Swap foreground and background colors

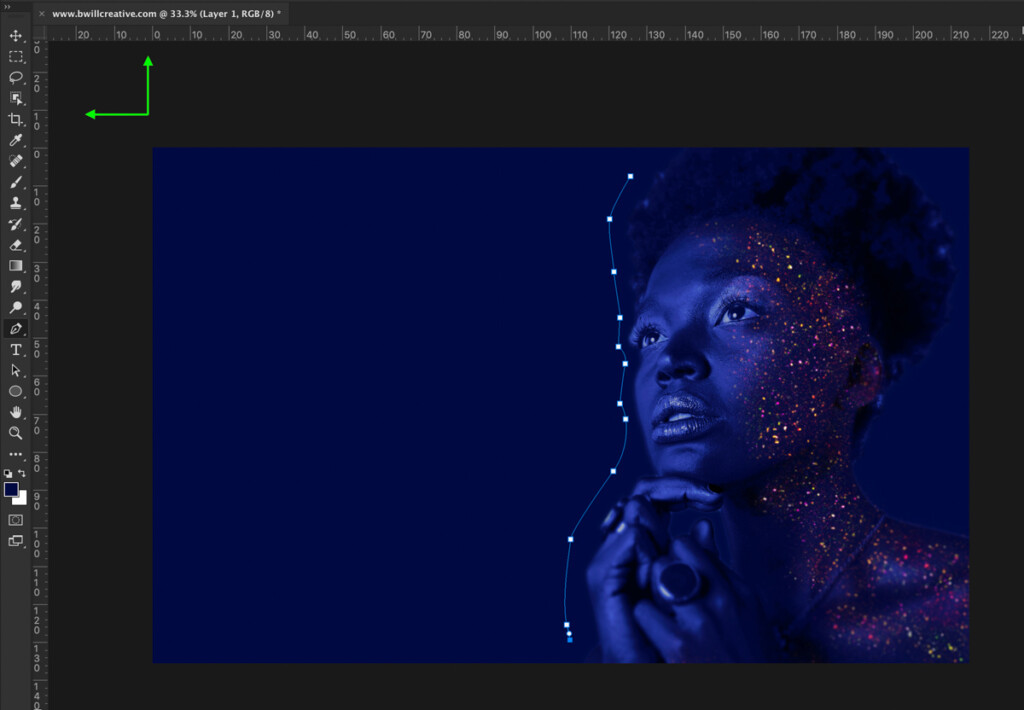pos(22,472)
